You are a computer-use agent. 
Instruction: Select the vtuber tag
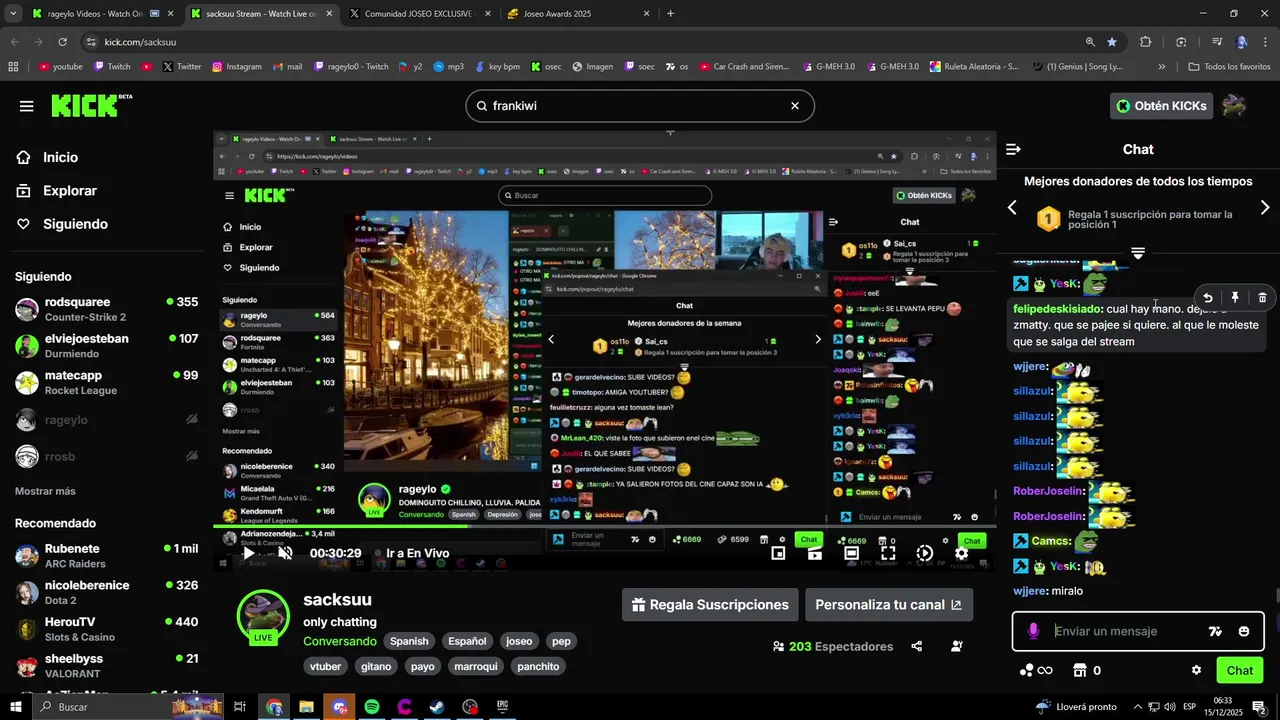click(326, 666)
